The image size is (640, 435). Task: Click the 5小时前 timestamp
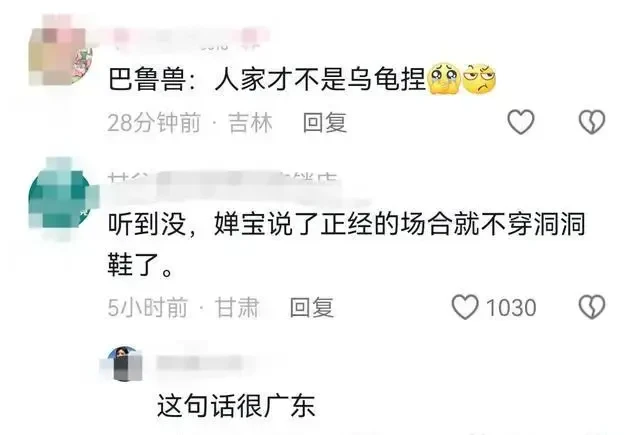147,307
